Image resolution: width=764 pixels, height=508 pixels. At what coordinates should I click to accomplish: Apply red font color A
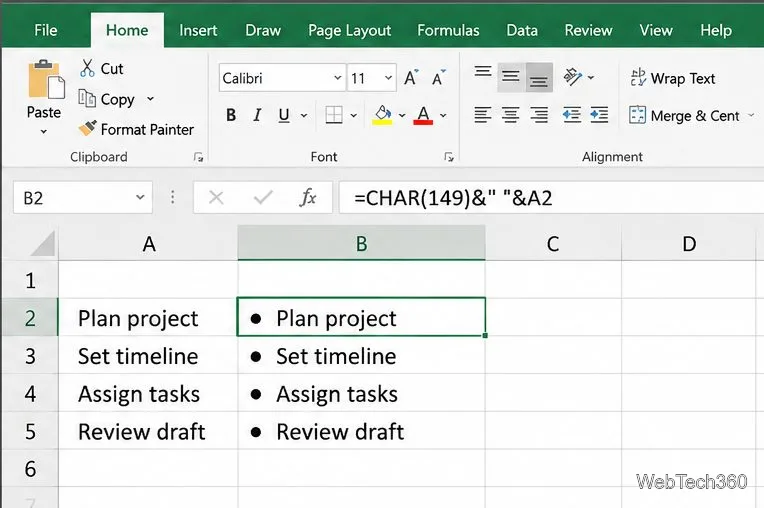click(x=423, y=115)
